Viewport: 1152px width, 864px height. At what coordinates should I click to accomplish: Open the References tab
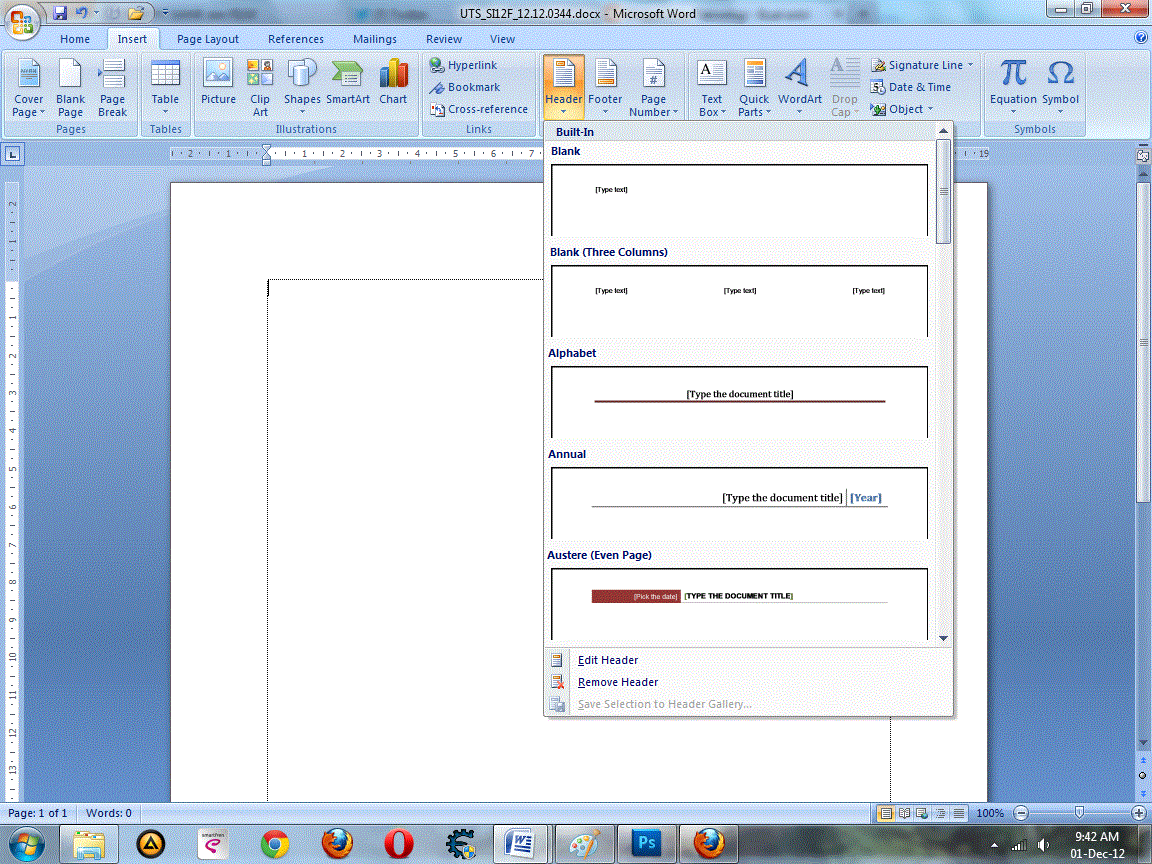[295, 39]
